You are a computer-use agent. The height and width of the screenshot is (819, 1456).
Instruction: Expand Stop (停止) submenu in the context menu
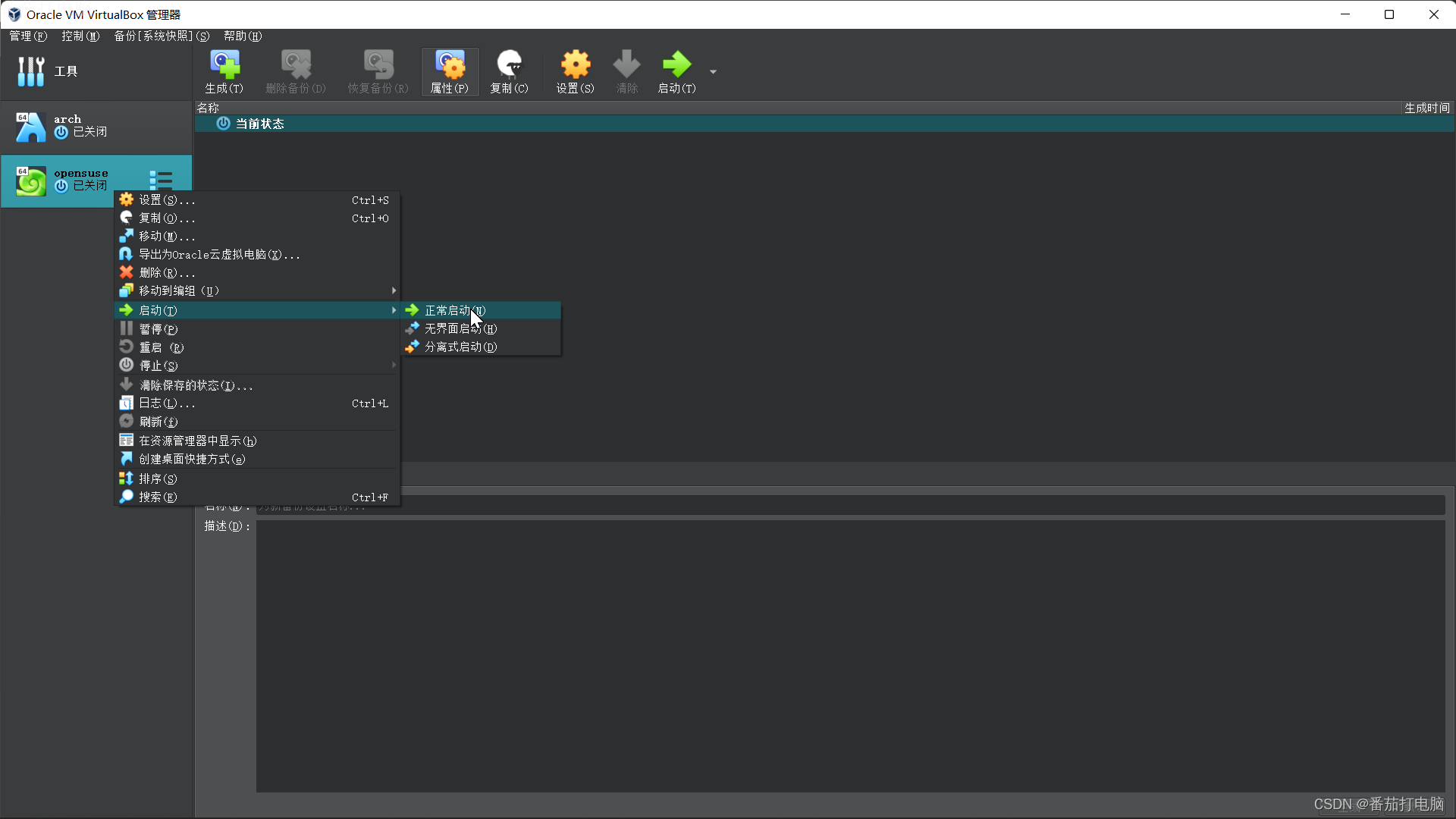pyautogui.click(x=257, y=366)
